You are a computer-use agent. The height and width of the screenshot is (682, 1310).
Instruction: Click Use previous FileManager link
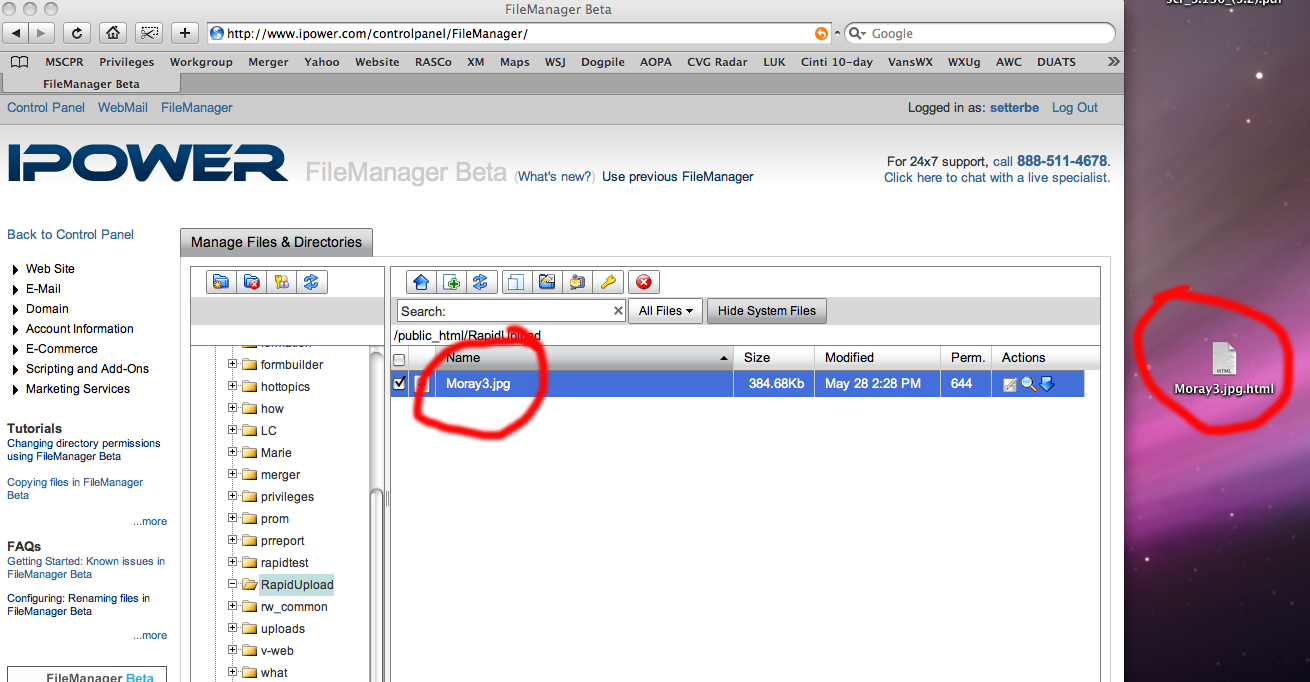tap(678, 177)
